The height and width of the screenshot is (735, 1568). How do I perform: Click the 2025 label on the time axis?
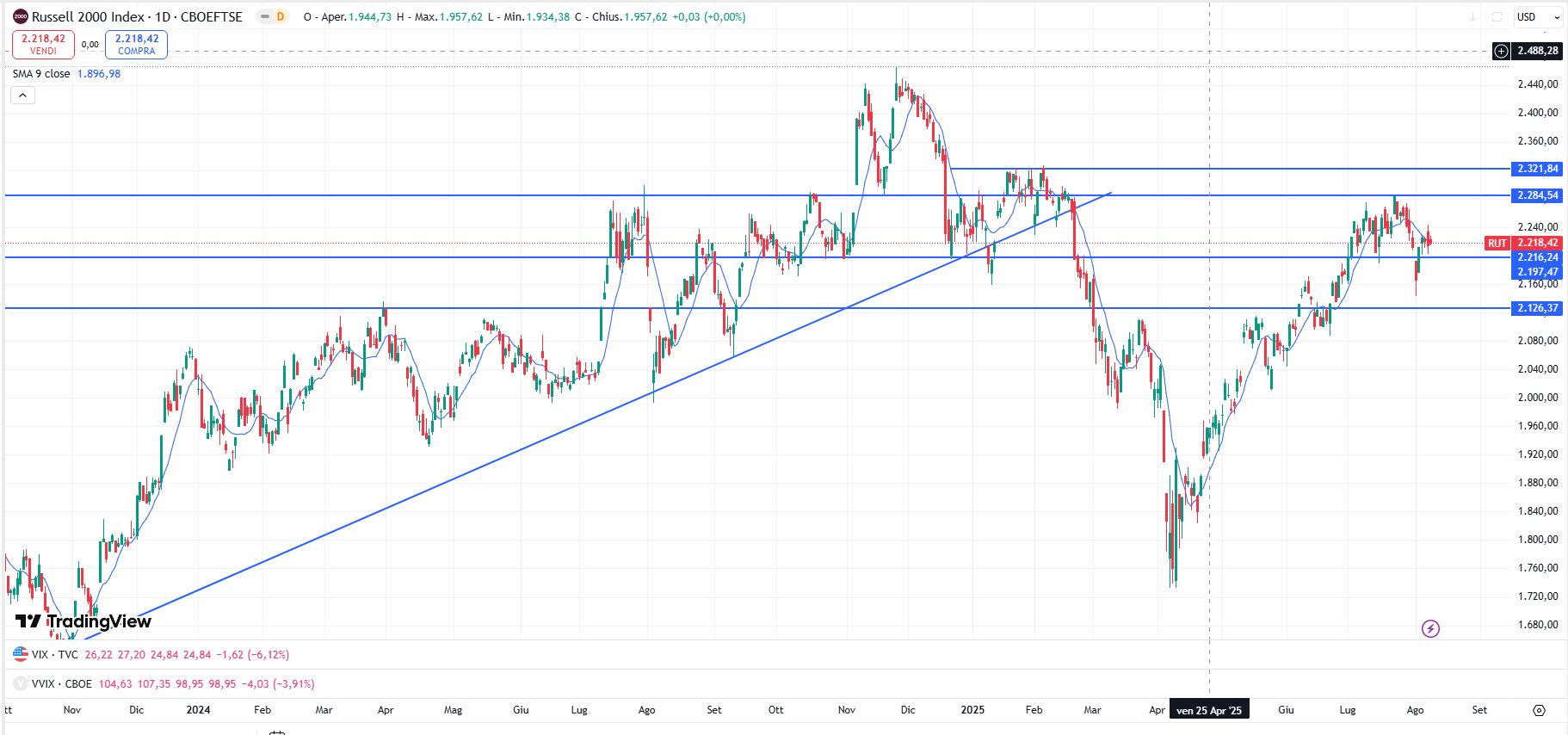tap(972, 710)
